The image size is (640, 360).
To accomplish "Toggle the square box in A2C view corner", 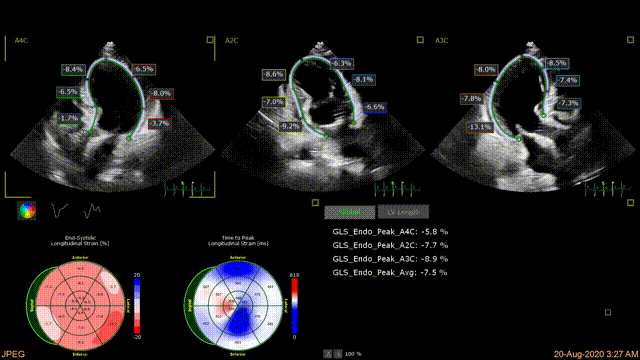I will click(x=420, y=40).
